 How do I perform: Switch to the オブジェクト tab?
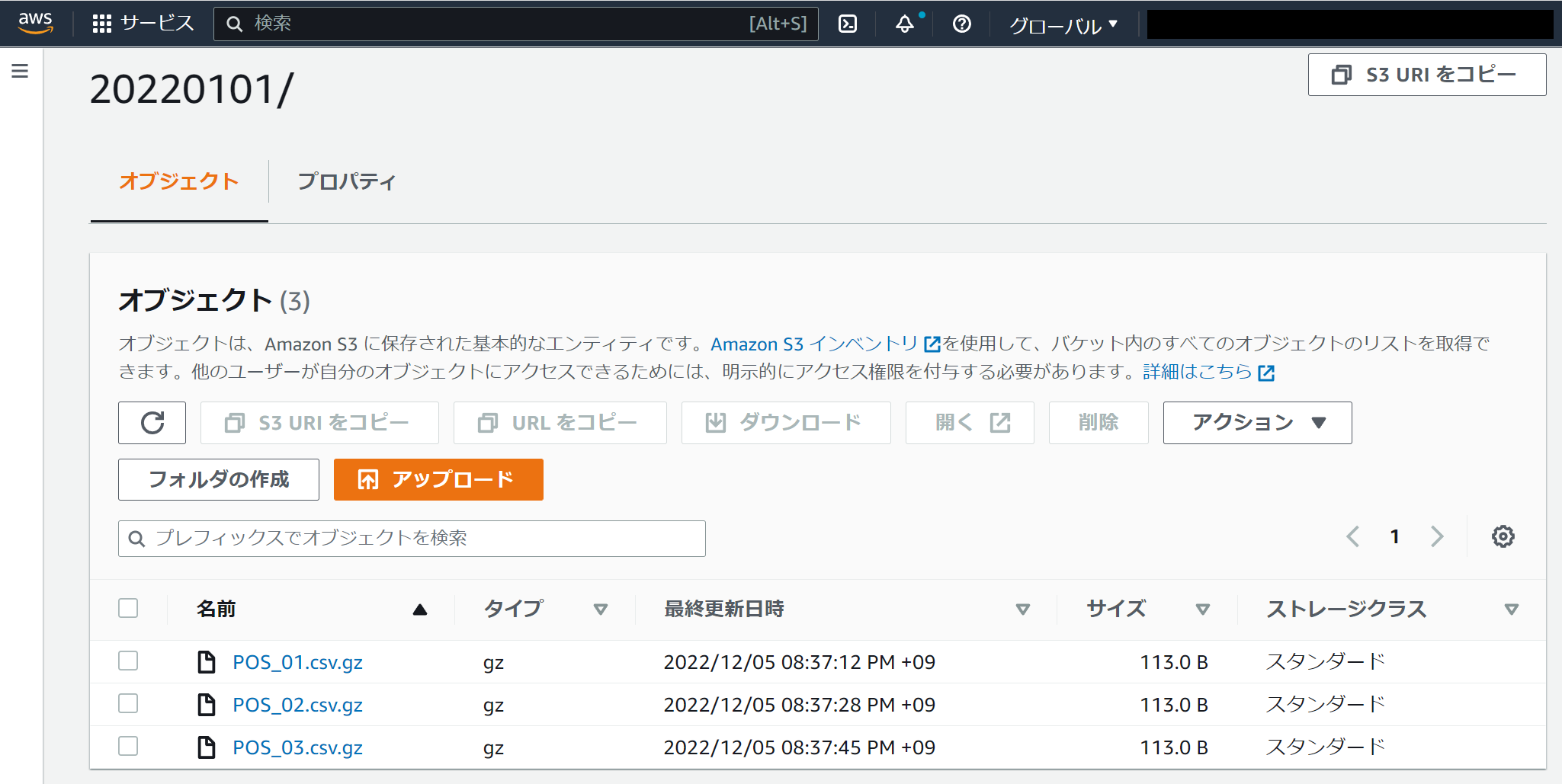coord(179,181)
